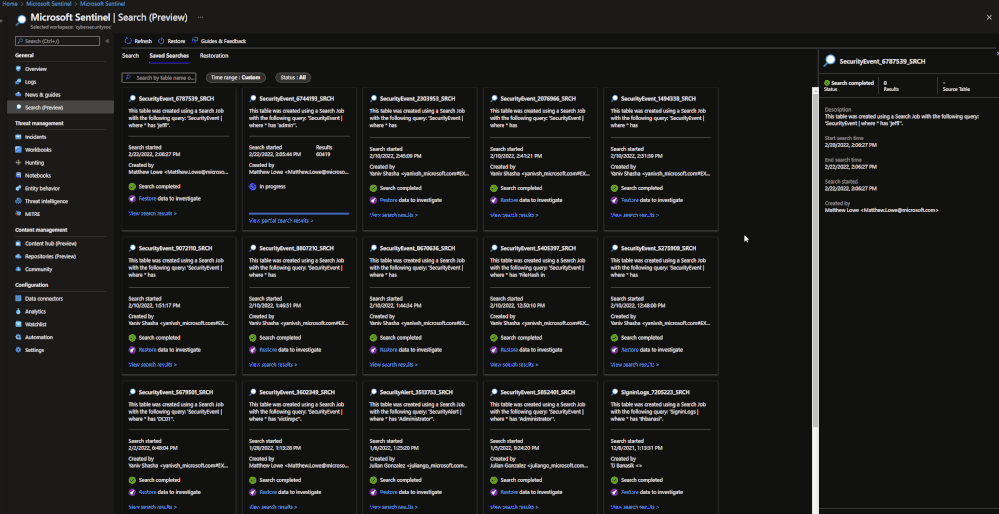Collapse the sidebar with chevron button
999x514 pixels.
coord(107,41)
